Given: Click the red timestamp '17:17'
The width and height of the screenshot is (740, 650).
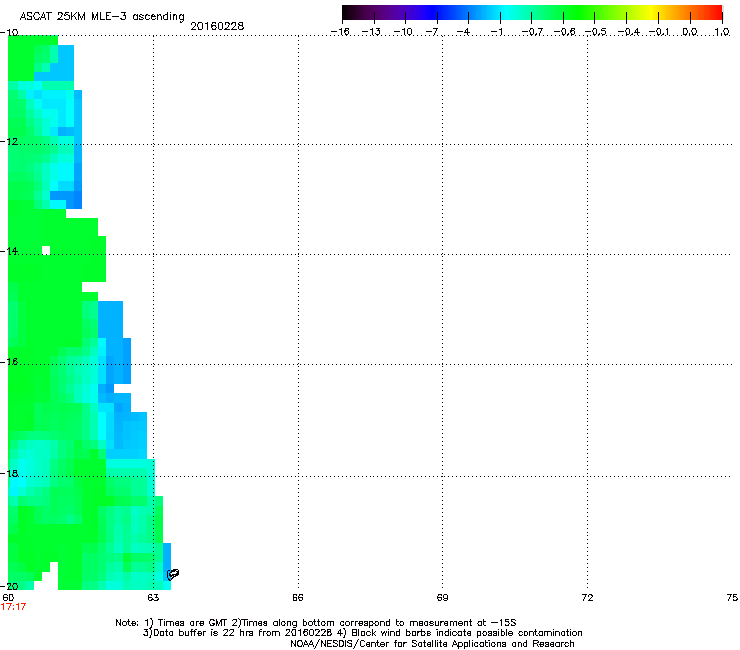Looking at the screenshot, I should pos(13,607).
